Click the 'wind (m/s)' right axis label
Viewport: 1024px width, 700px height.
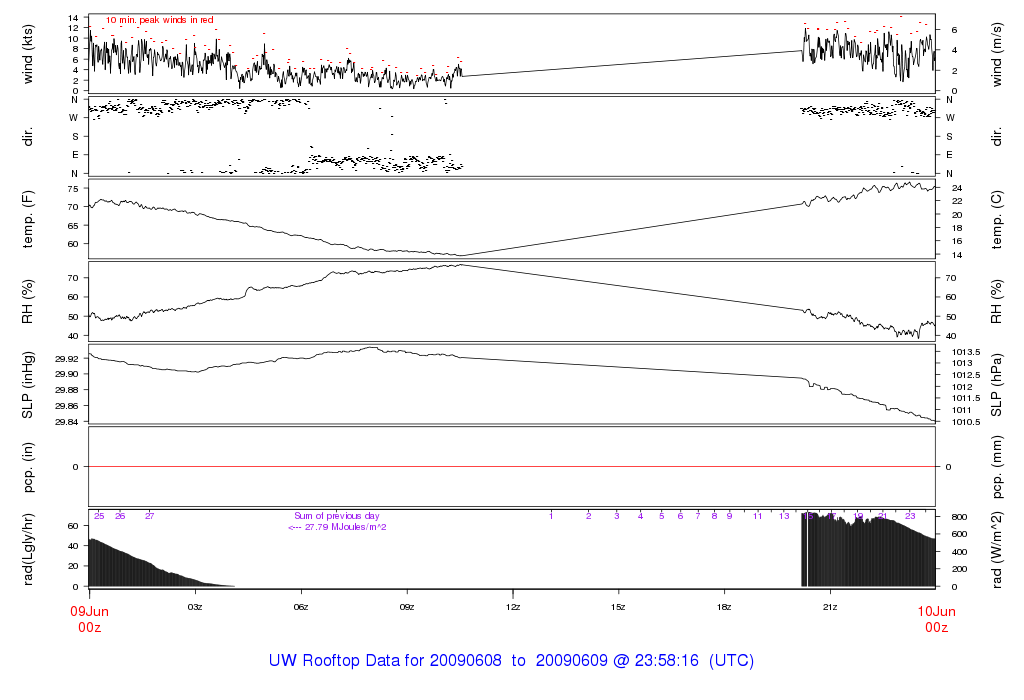click(x=997, y=53)
